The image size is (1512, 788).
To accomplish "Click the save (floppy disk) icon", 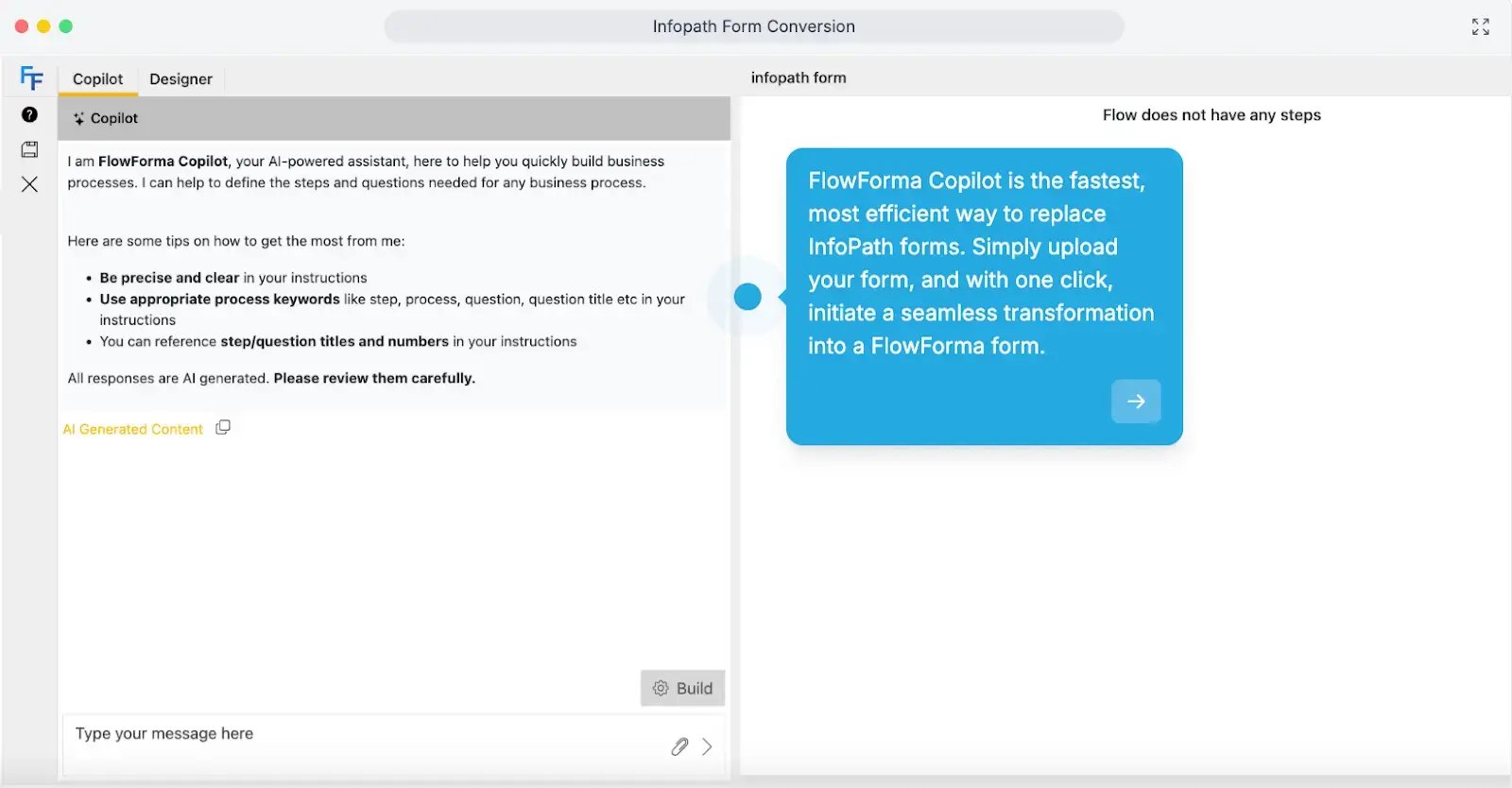I will point(29,148).
